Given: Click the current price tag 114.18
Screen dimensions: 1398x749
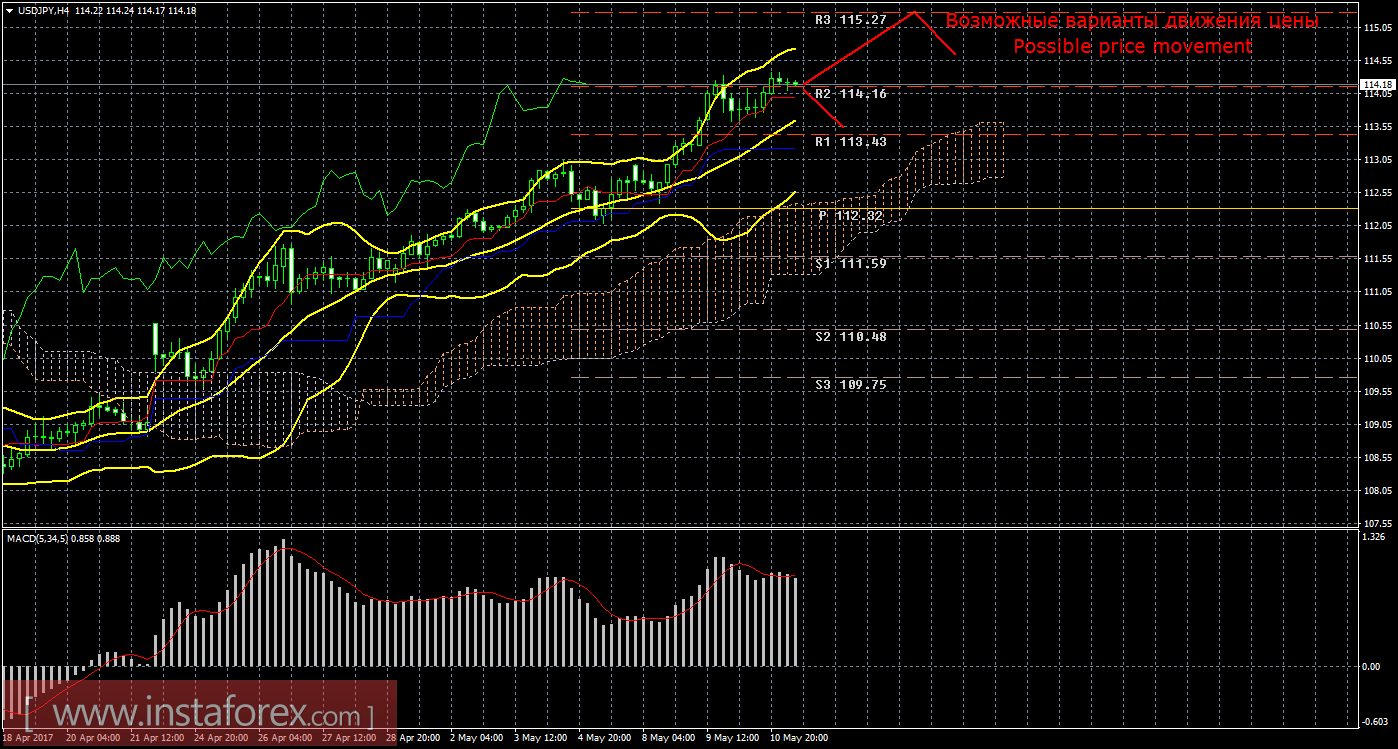Looking at the screenshot, I should [1377, 85].
